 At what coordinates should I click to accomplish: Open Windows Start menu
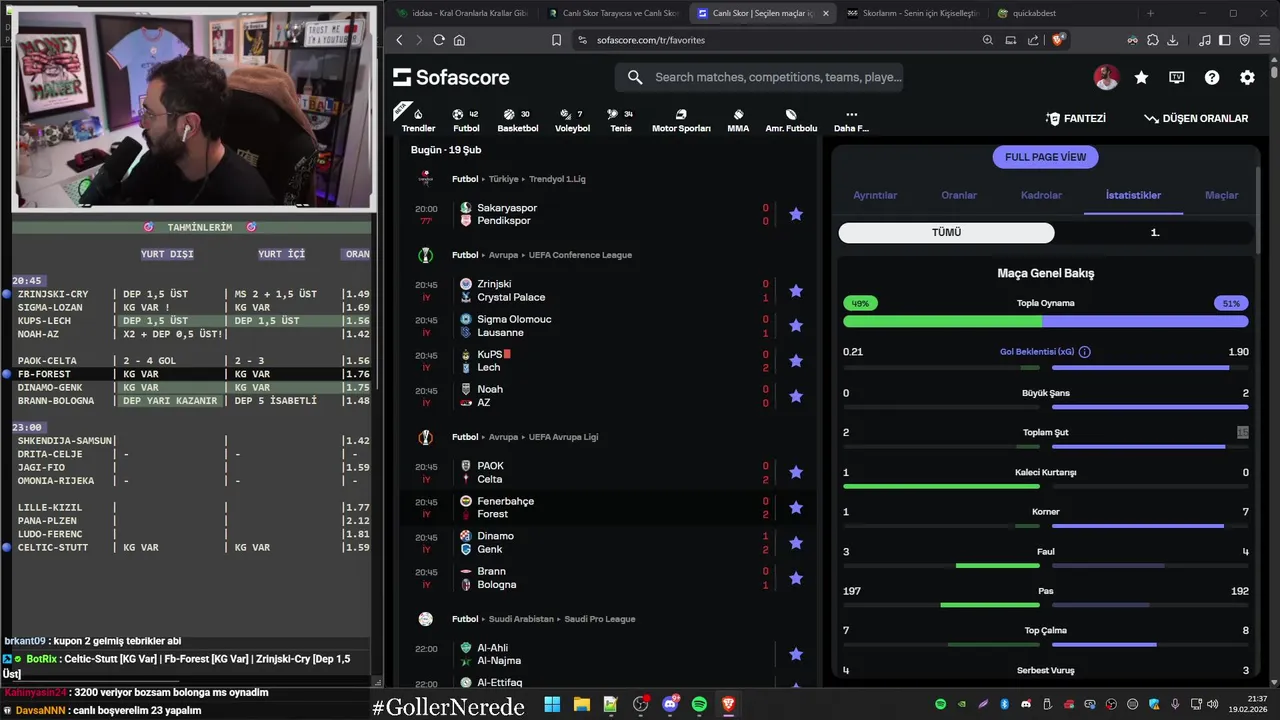tap(552, 704)
